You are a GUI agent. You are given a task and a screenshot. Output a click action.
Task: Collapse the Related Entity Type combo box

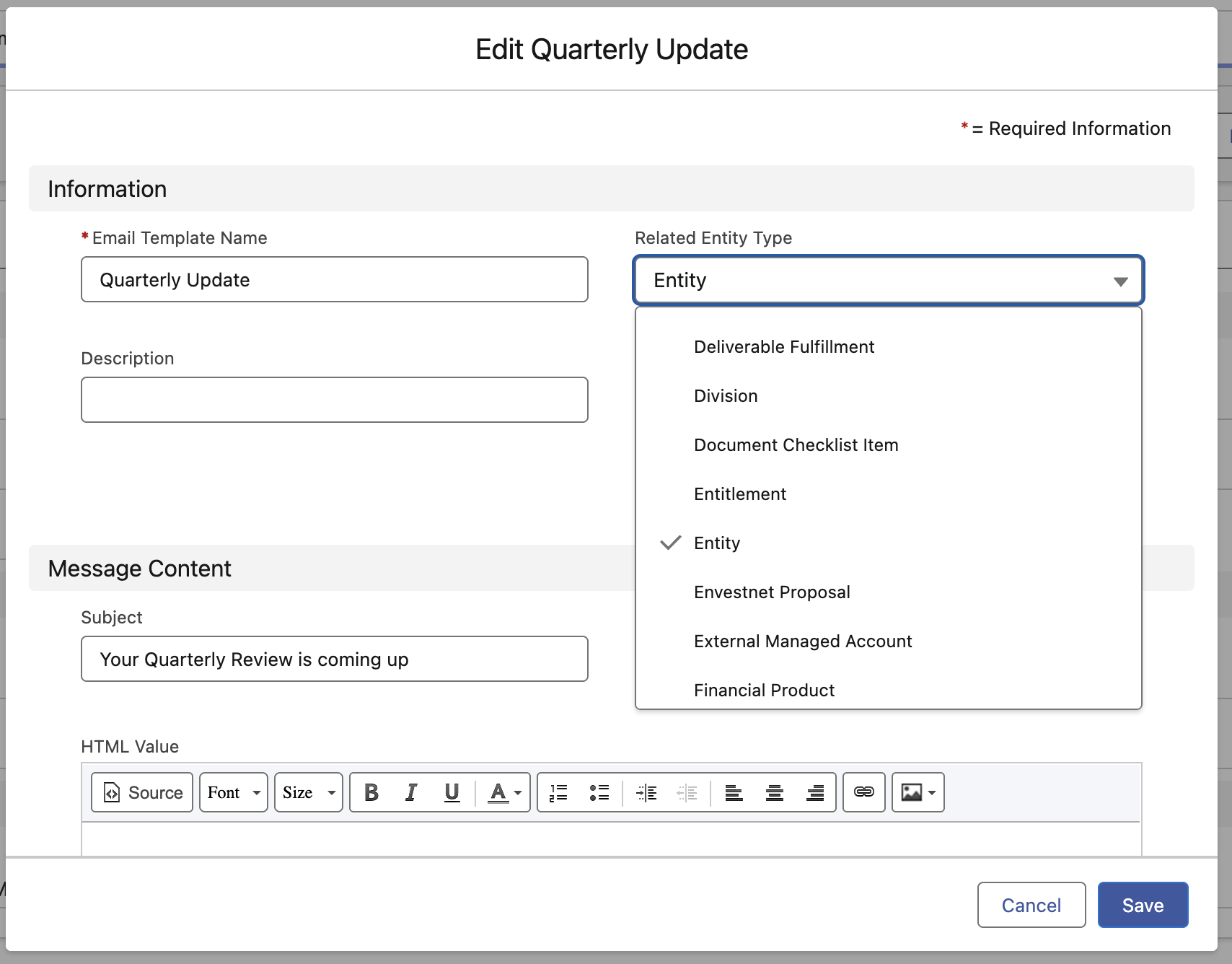click(x=889, y=280)
